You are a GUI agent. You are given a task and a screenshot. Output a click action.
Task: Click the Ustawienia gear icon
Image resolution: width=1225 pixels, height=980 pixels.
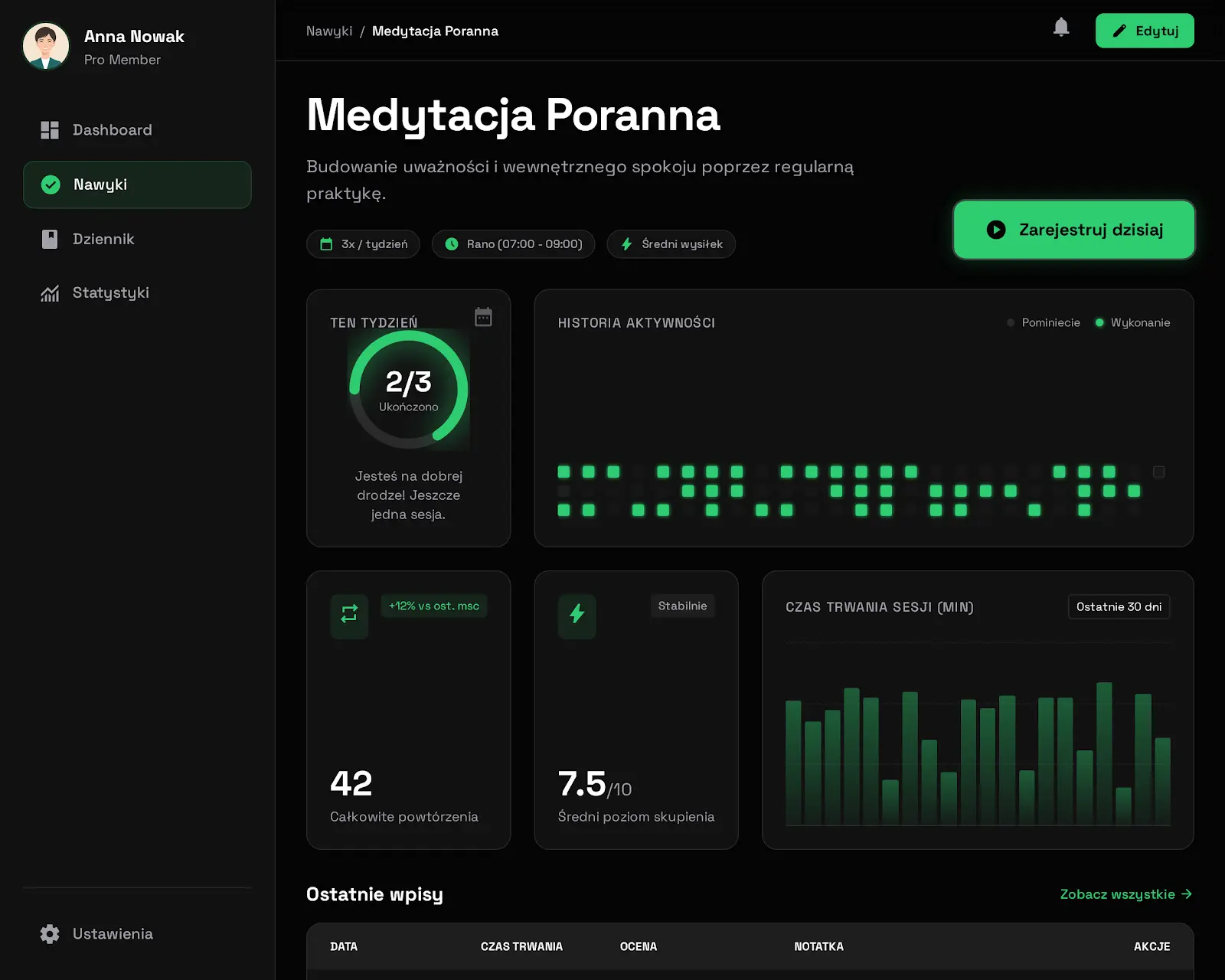50,934
